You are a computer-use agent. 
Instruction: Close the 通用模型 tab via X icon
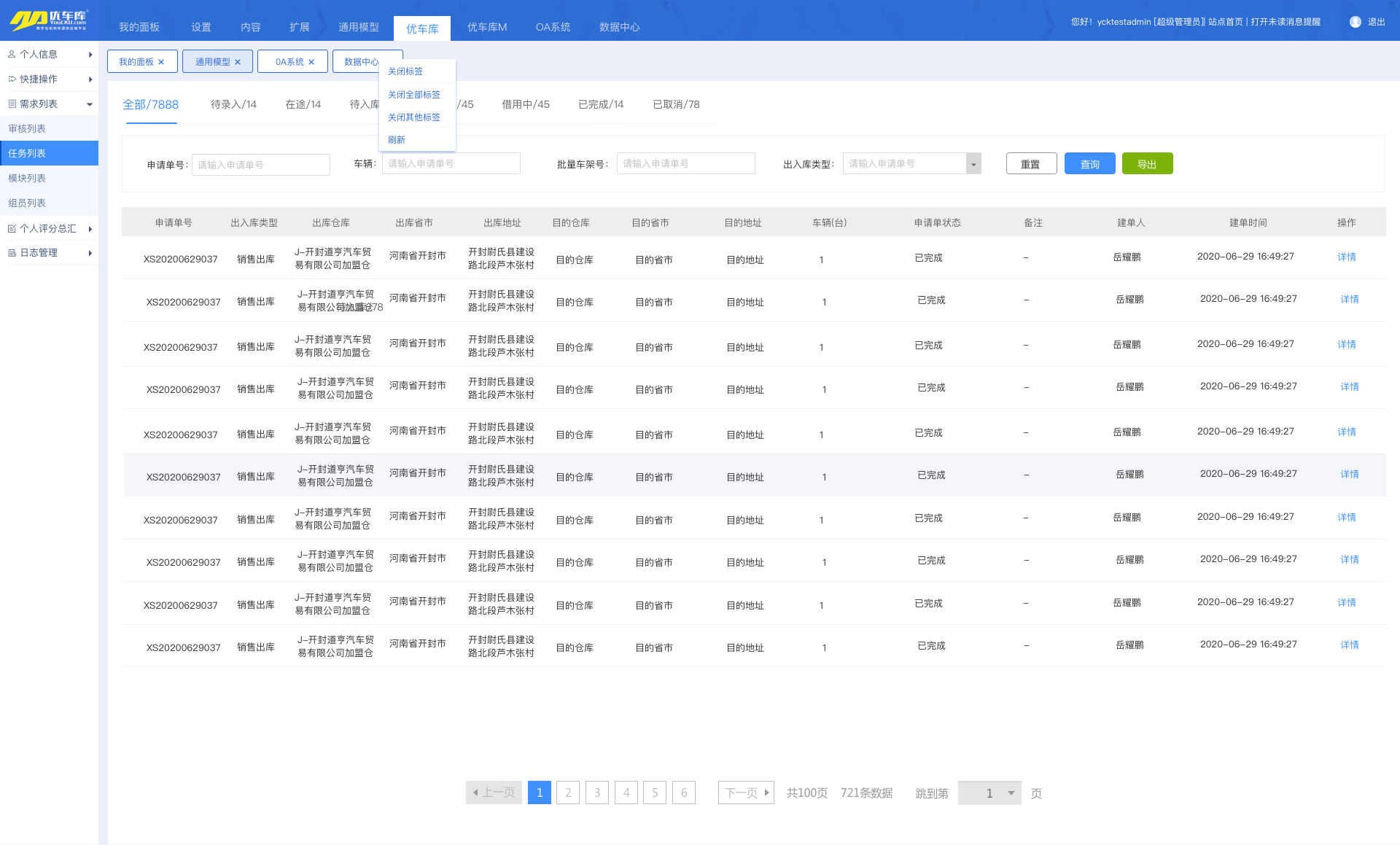click(238, 62)
